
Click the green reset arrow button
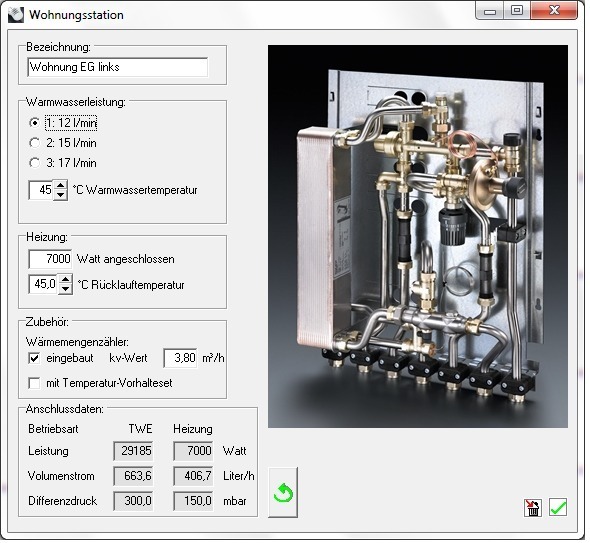click(283, 492)
